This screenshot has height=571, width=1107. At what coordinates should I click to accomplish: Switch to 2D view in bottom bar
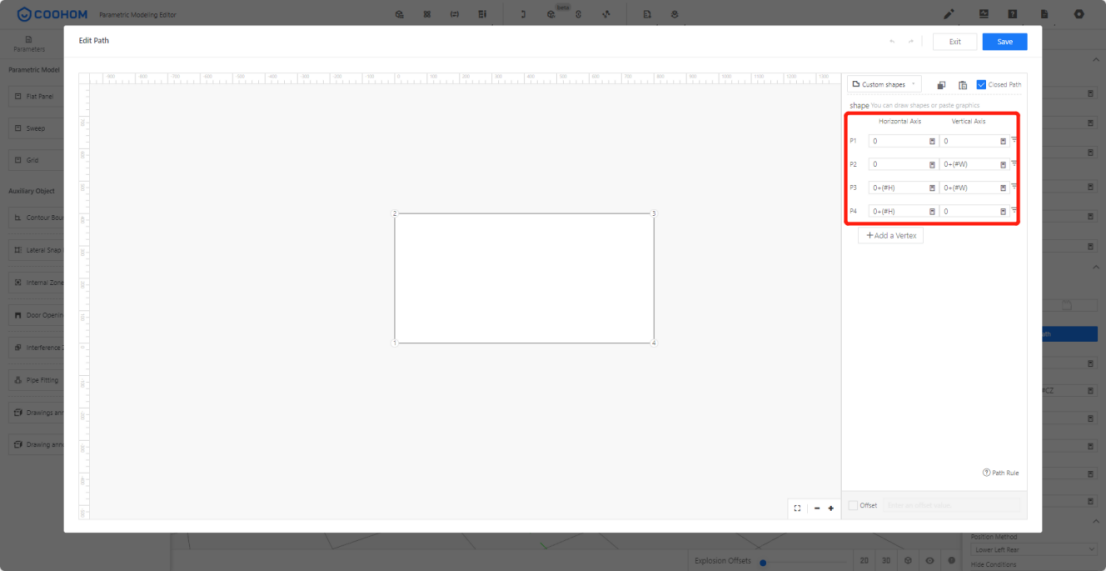(864, 560)
